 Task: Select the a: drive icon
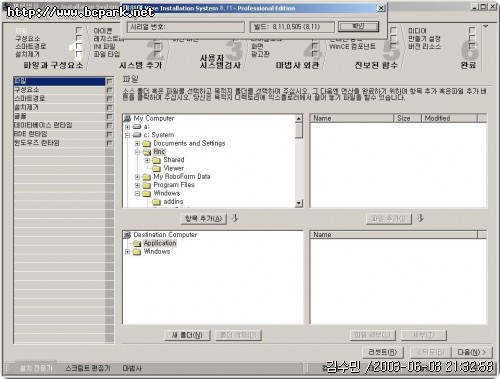click(x=137, y=127)
